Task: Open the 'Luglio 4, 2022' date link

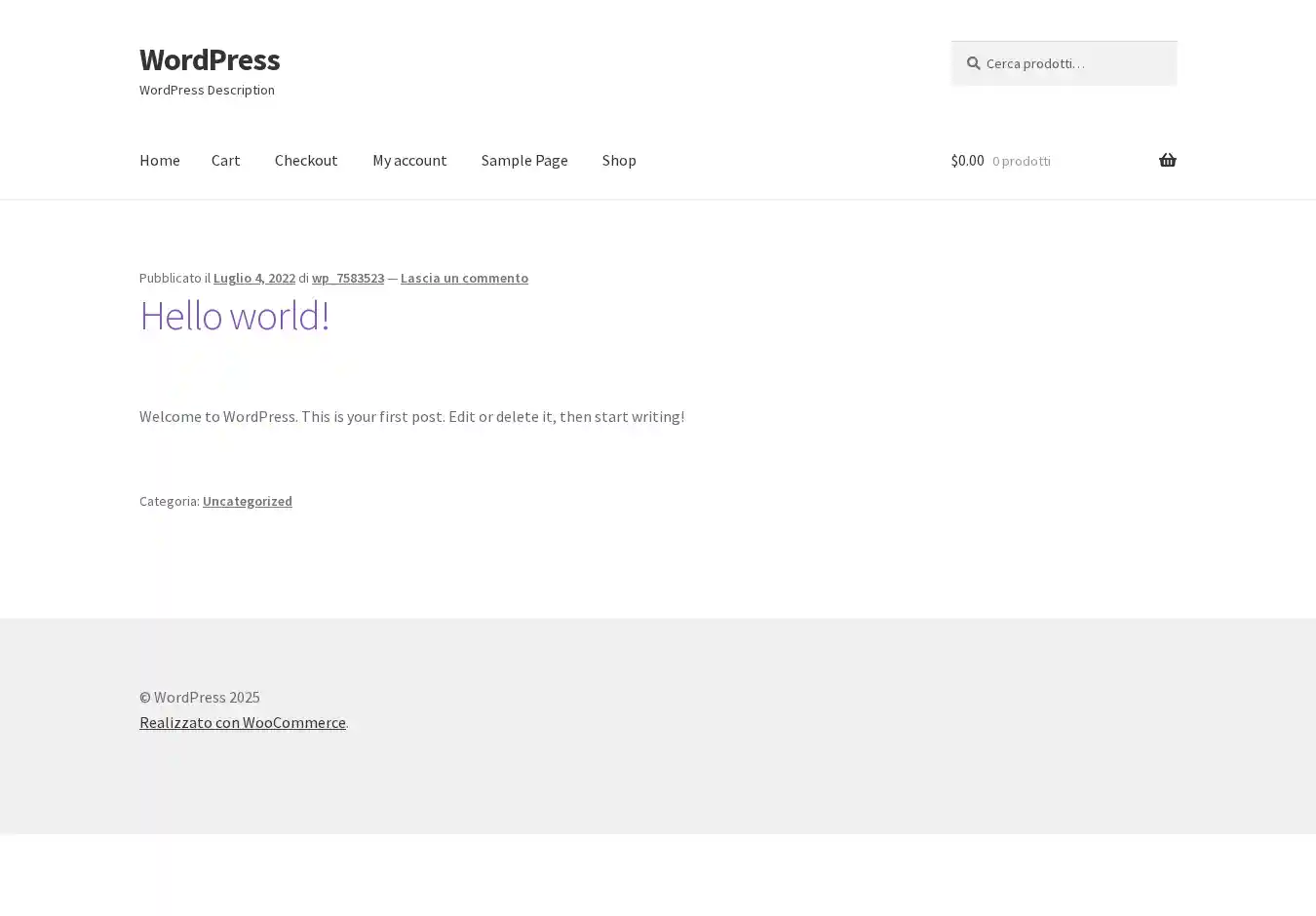Action: click(253, 278)
